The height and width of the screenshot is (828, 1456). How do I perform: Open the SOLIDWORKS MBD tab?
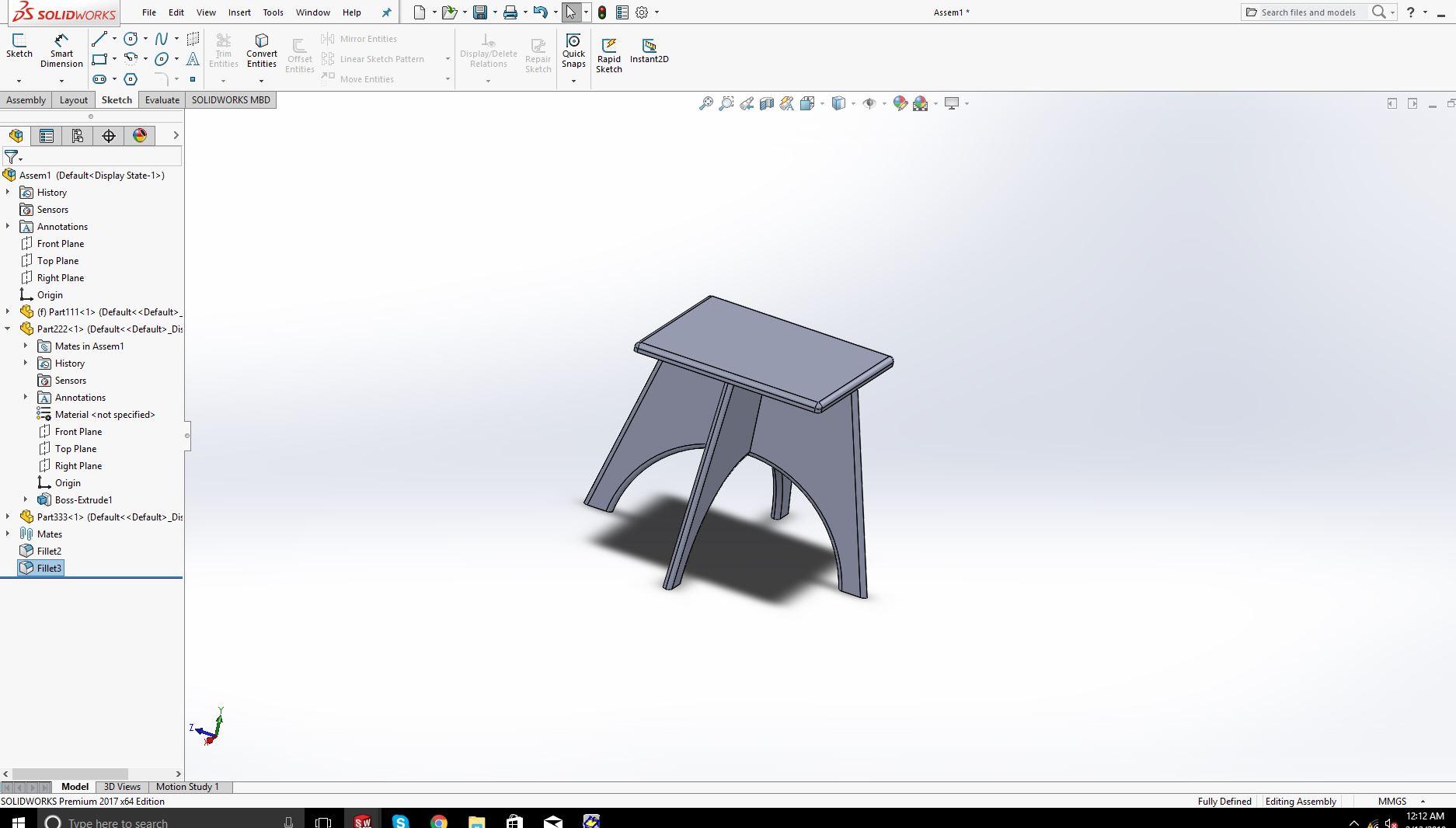[231, 100]
